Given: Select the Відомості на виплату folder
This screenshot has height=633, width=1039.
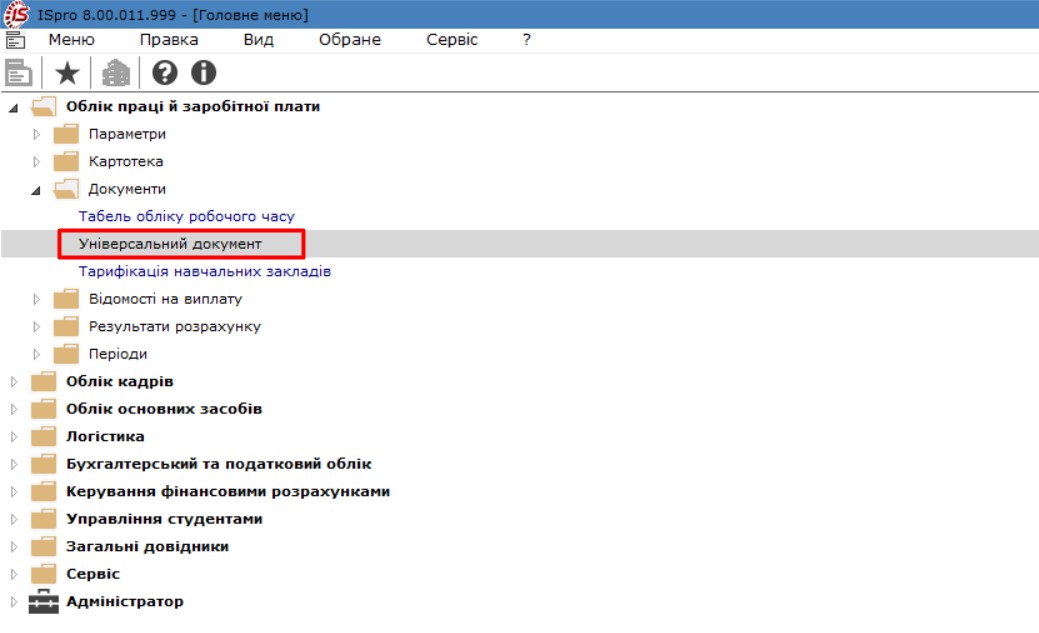Looking at the screenshot, I should point(164,299).
